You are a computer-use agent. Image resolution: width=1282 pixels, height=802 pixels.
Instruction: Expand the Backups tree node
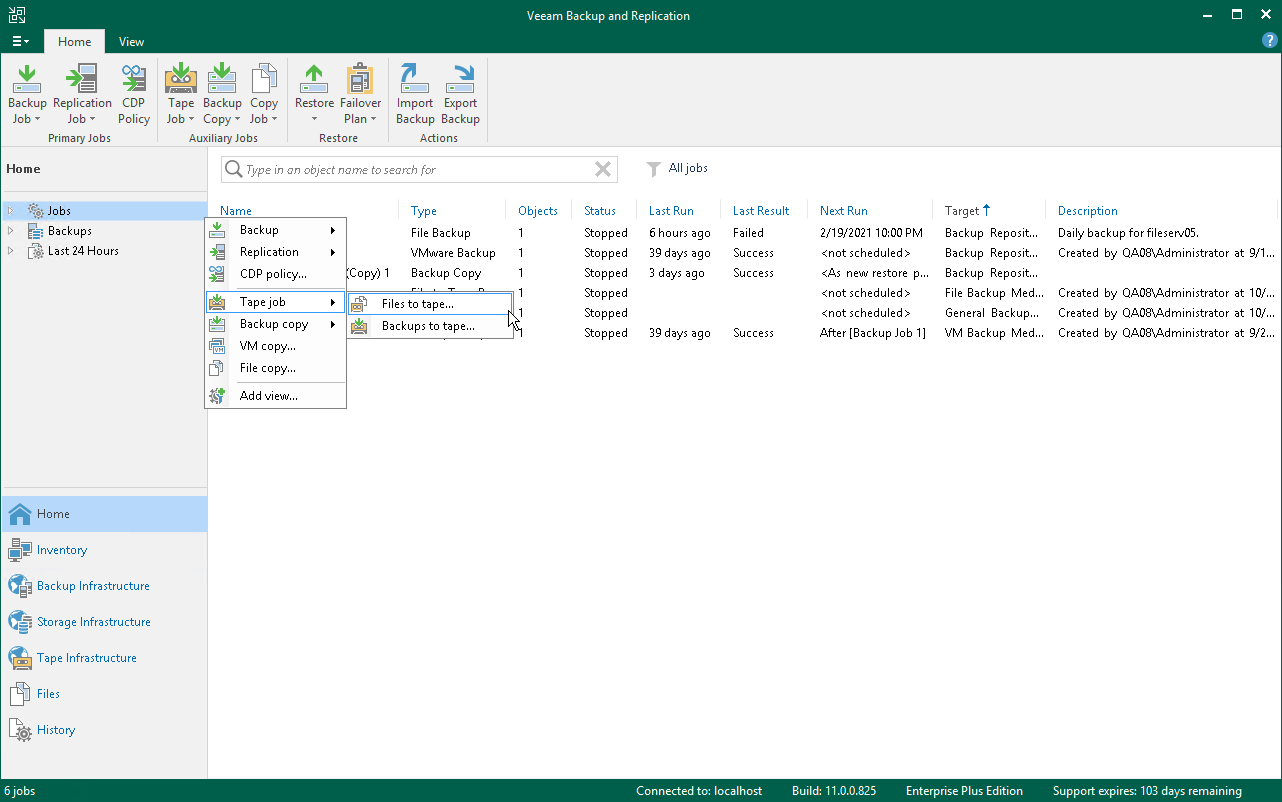point(12,231)
